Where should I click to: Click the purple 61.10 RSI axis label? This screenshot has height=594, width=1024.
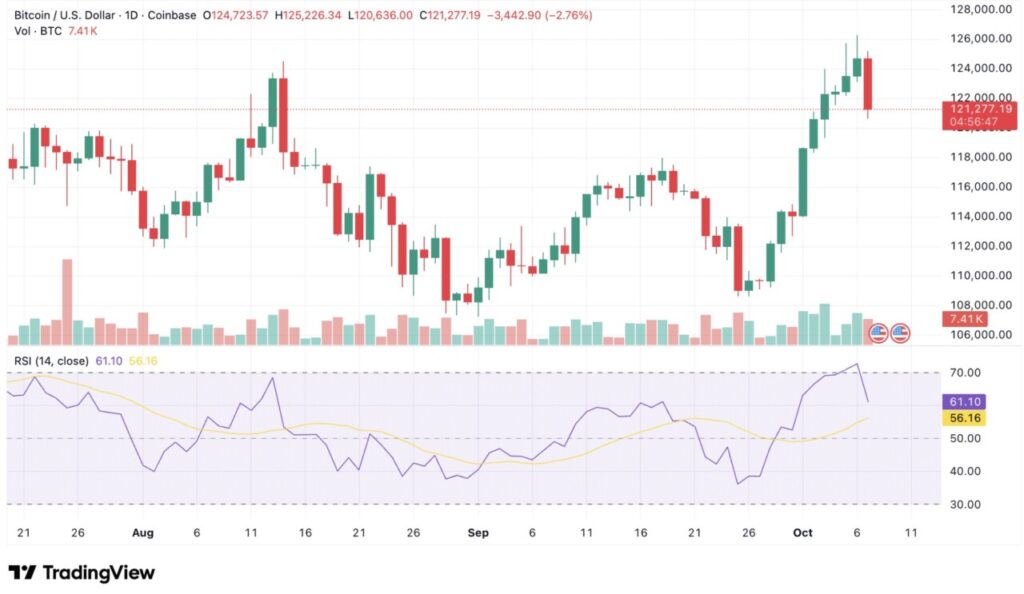point(962,401)
